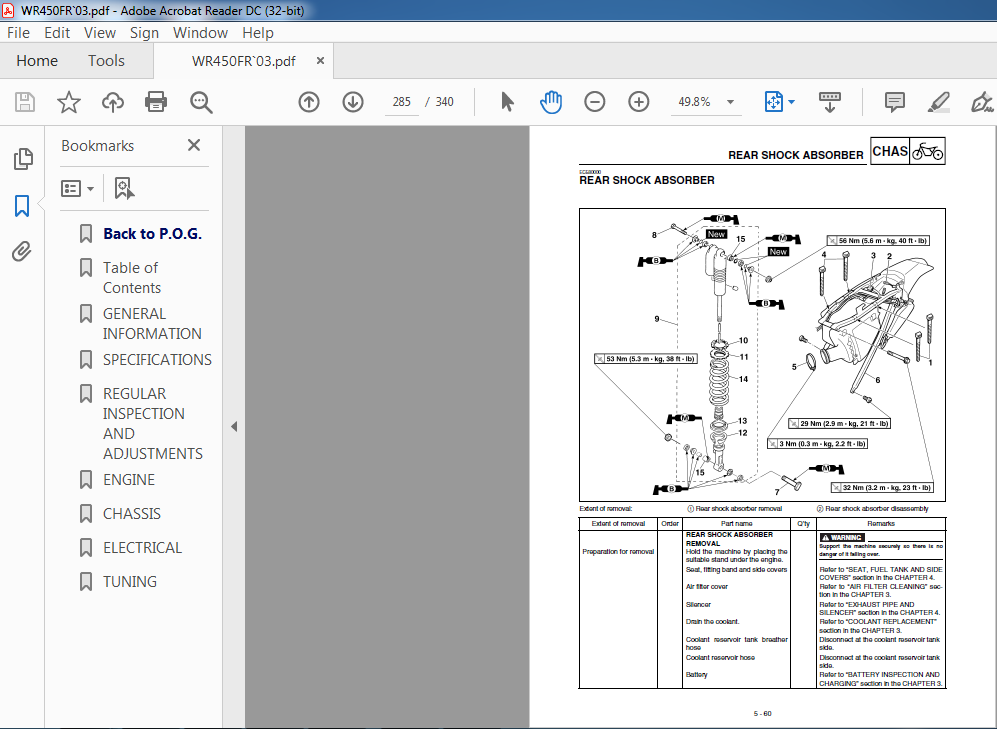The width and height of the screenshot is (997, 729).
Task: Jump to Table of Contents bookmark
Action: coord(132,278)
